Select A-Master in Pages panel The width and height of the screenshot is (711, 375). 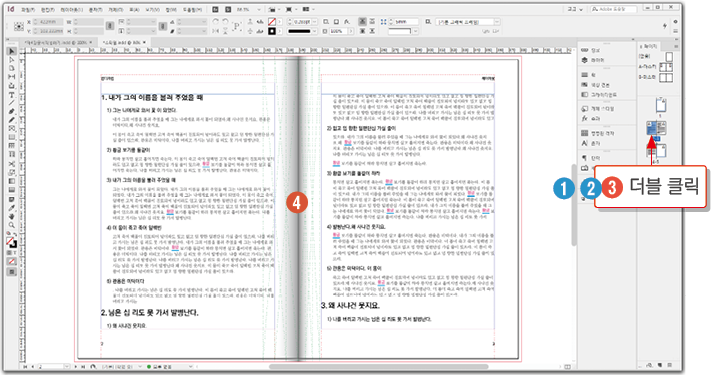(656, 67)
